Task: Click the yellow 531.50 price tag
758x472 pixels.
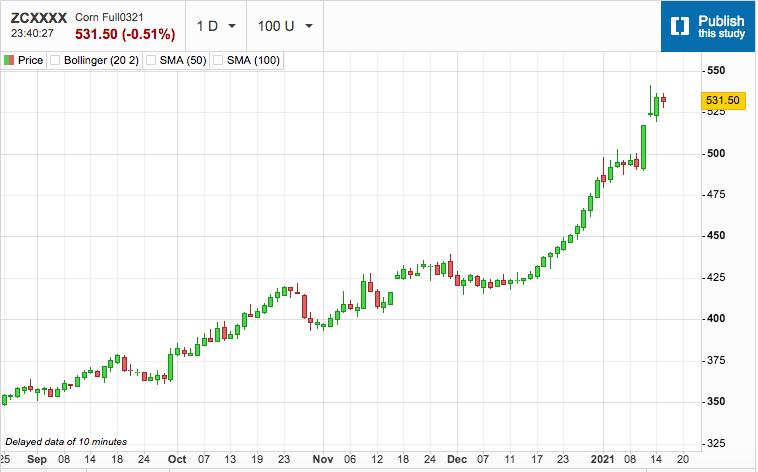Action: click(x=723, y=101)
